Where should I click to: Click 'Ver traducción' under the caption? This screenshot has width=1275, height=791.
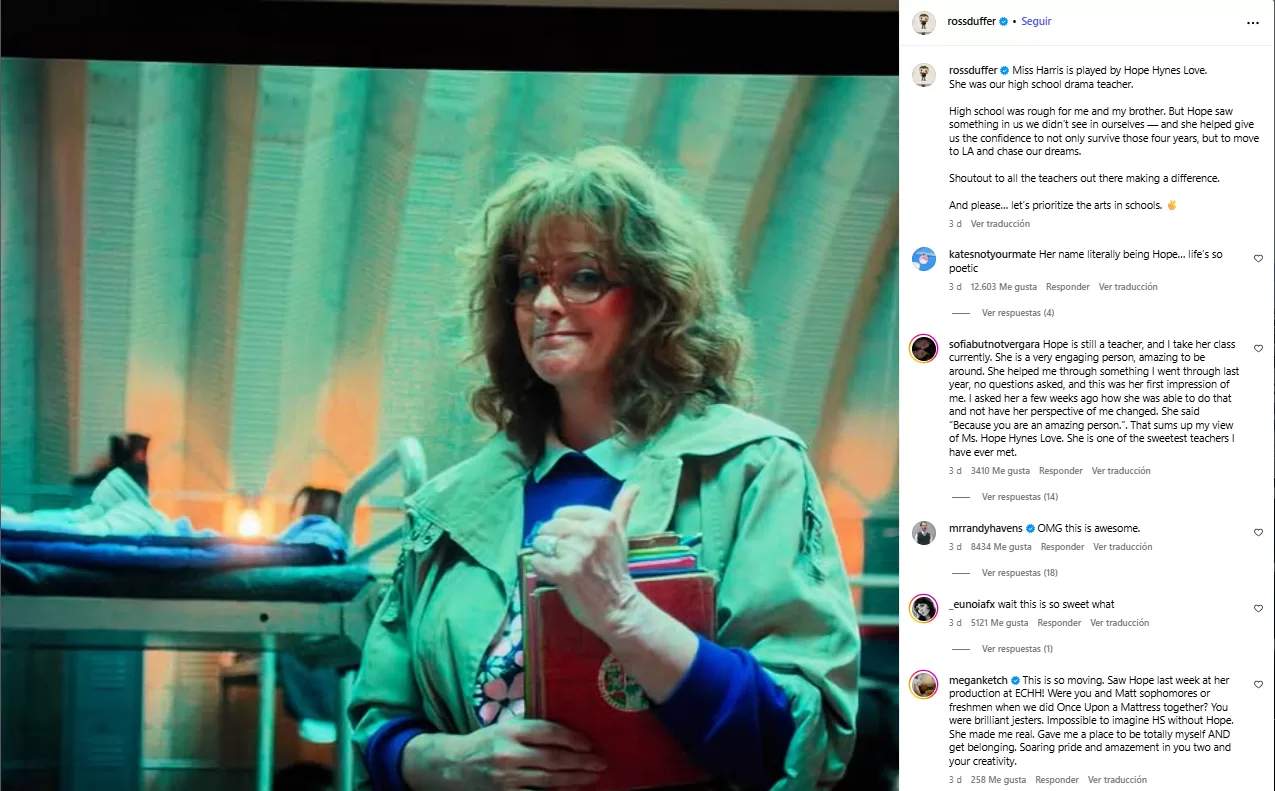[1000, 224]
